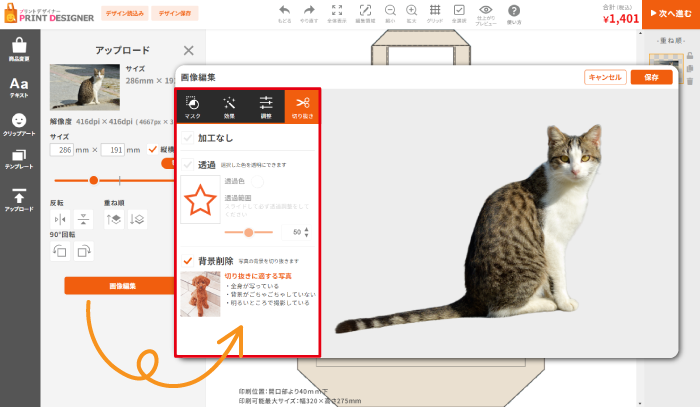This screenshot has height=407, width=700.
Task: Click the キャンセル cancel button
Action: pyautogui.click(x=605, y=77)
